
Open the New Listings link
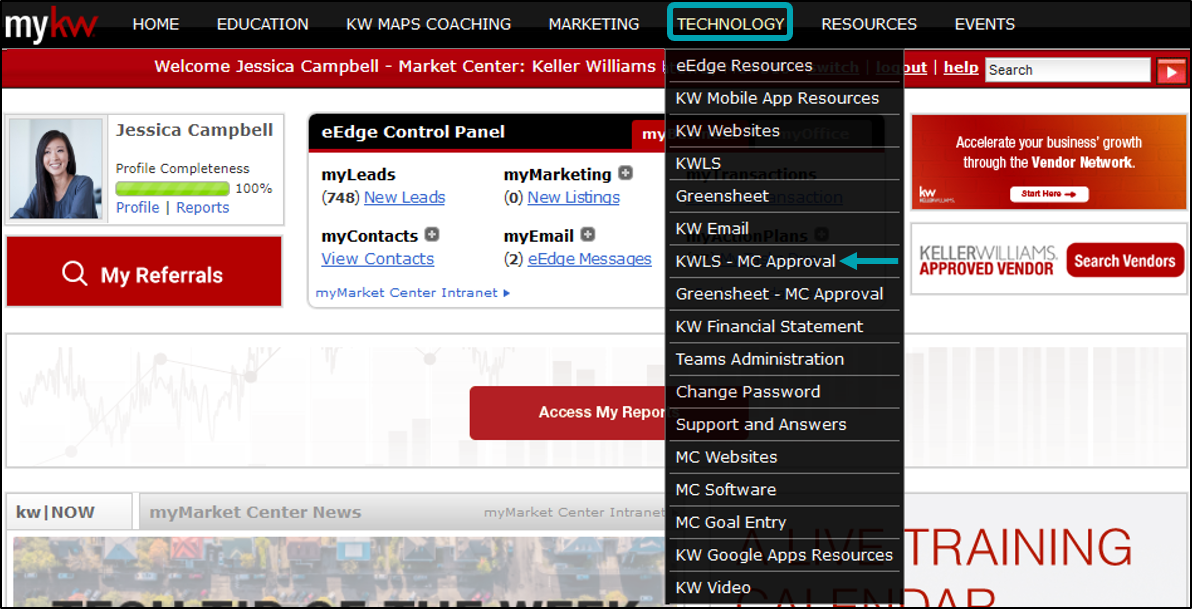click(x=573, y=198)
